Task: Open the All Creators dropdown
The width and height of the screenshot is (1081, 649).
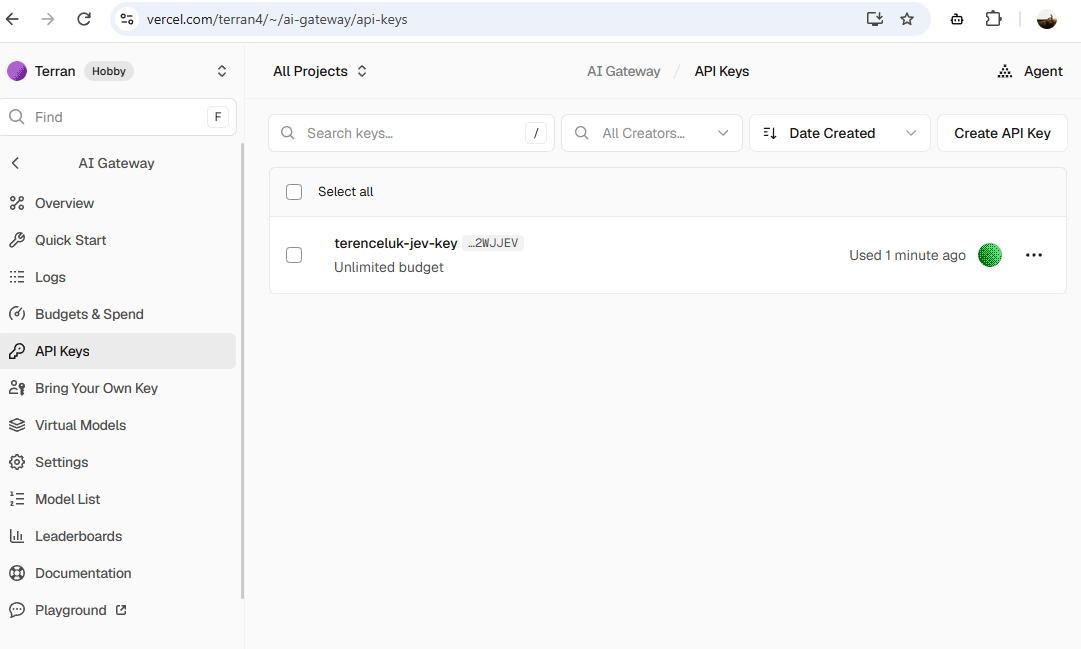Action: click(x=651, y=133)
